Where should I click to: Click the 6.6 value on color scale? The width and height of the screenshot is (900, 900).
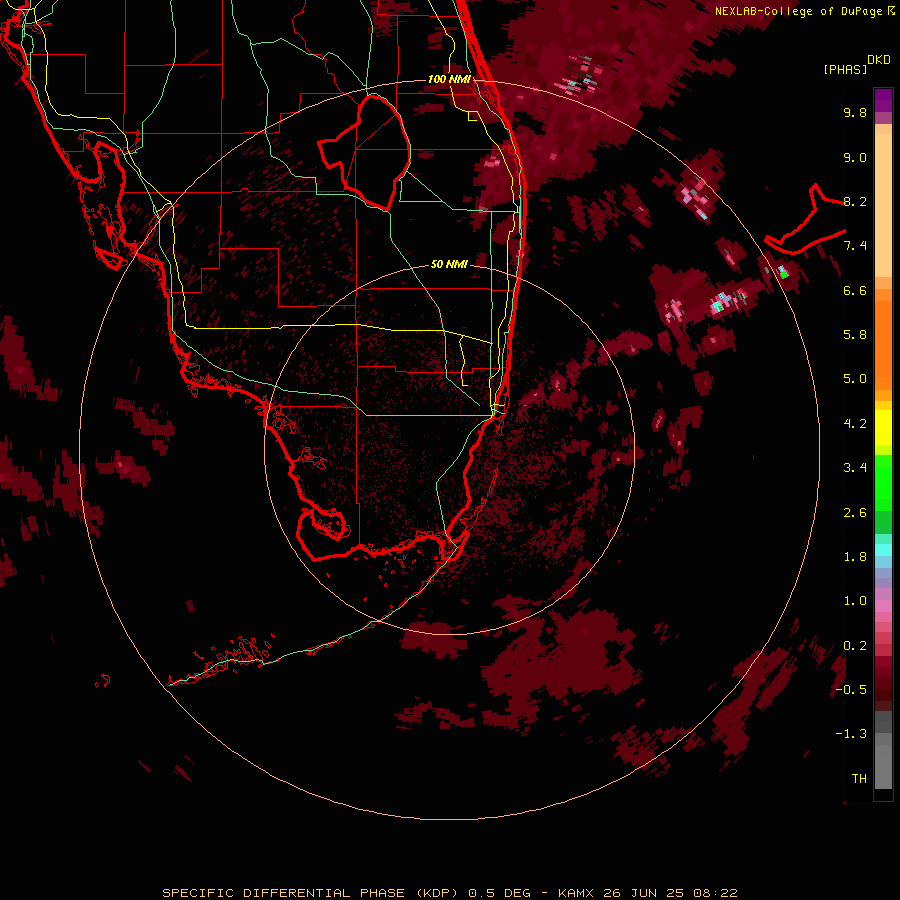[x=855, y=291]
